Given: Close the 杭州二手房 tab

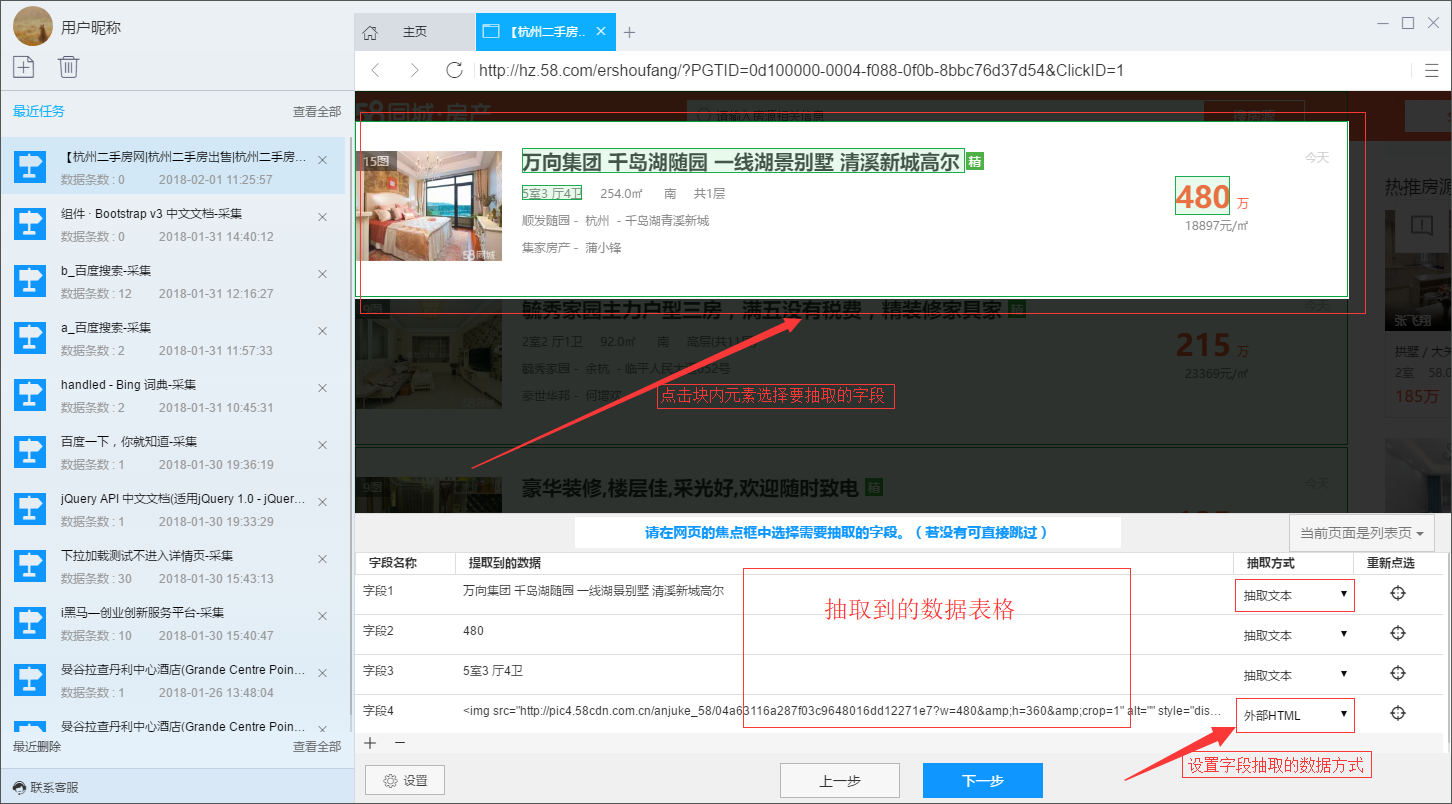Looking at the screenshot, I should [601, 31].
